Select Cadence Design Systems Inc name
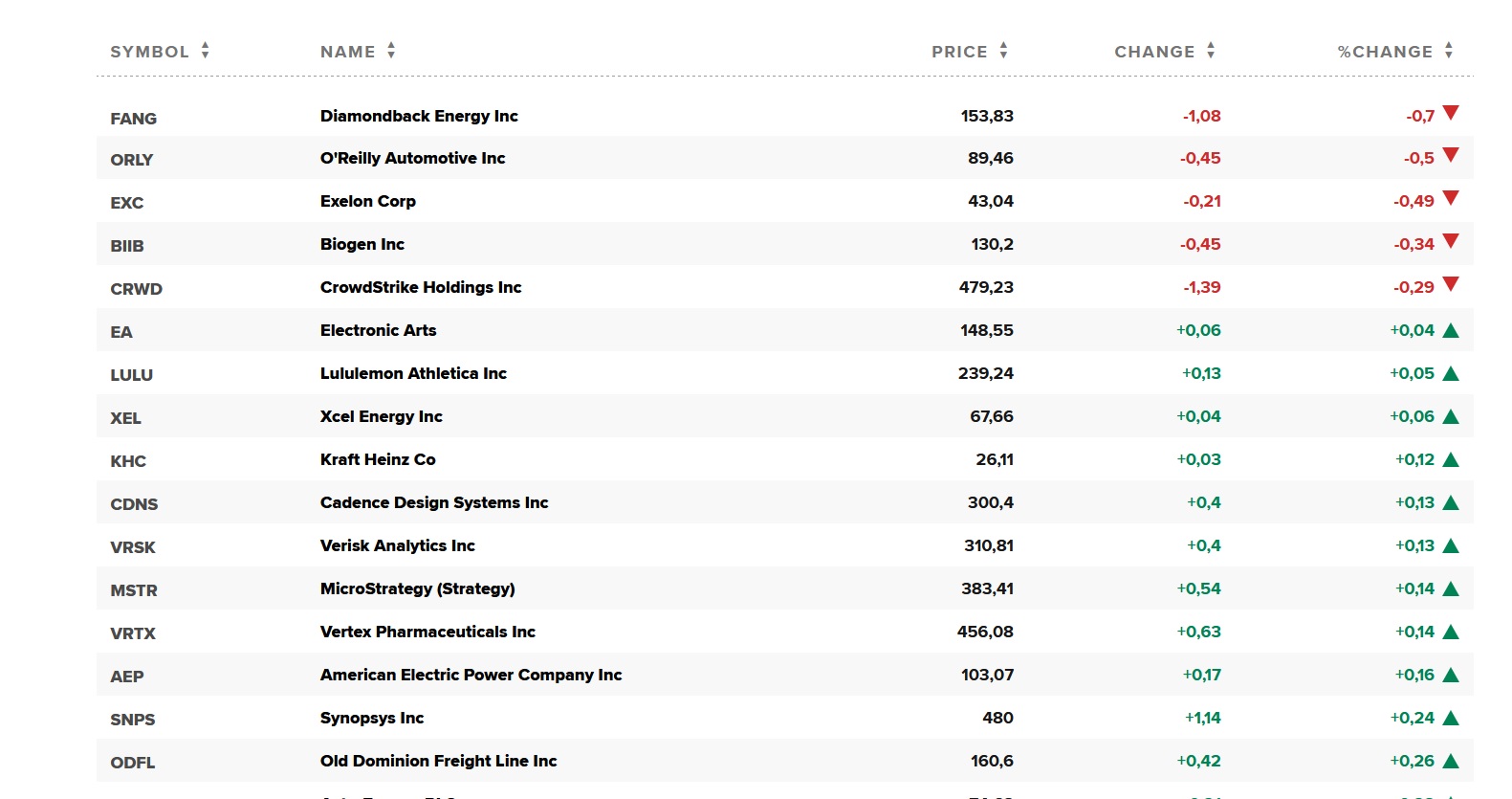1512x799 pixels. 434,502
